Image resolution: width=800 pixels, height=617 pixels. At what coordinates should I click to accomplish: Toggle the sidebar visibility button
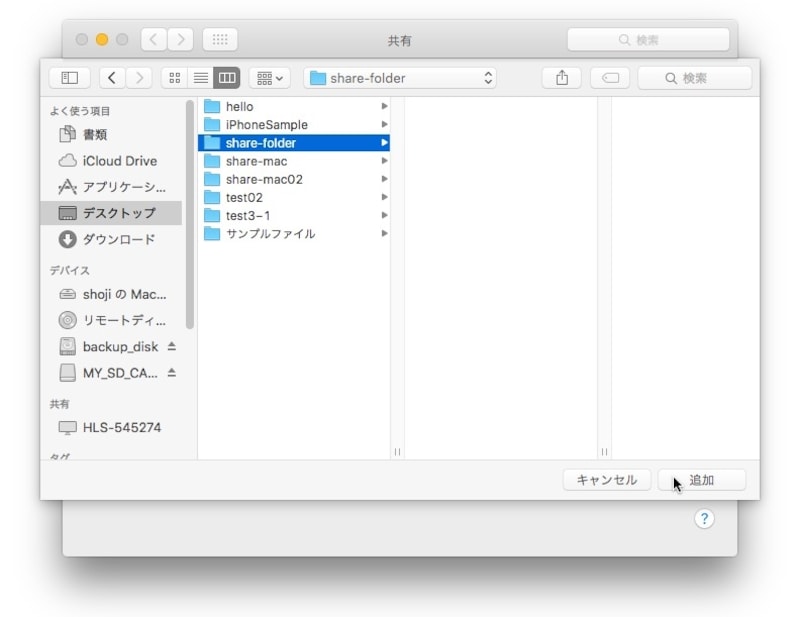[x=69, y=78]
